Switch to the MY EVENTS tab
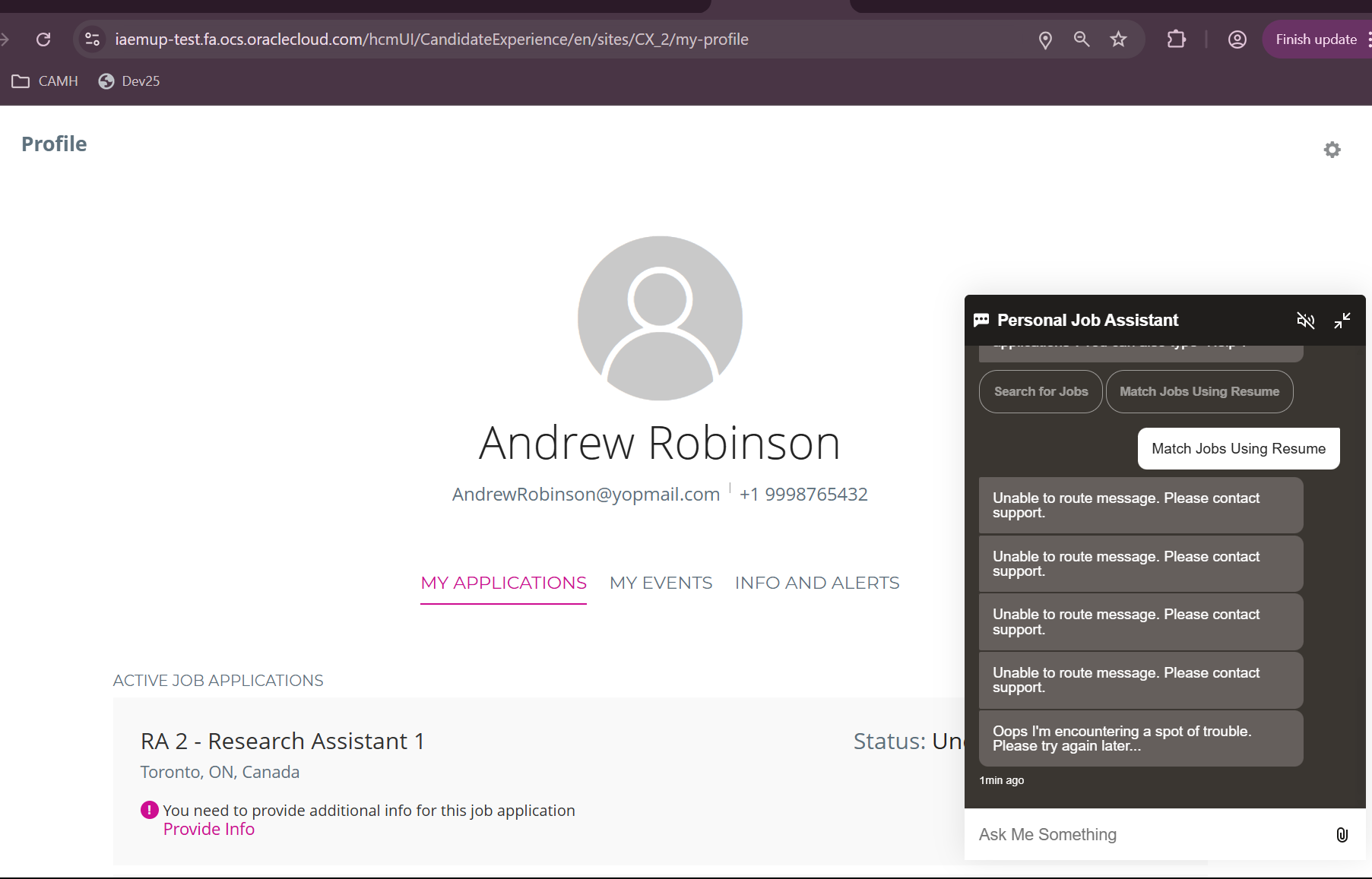The height and width of the screenshot is (879, 1372). (x=661, y=583)
